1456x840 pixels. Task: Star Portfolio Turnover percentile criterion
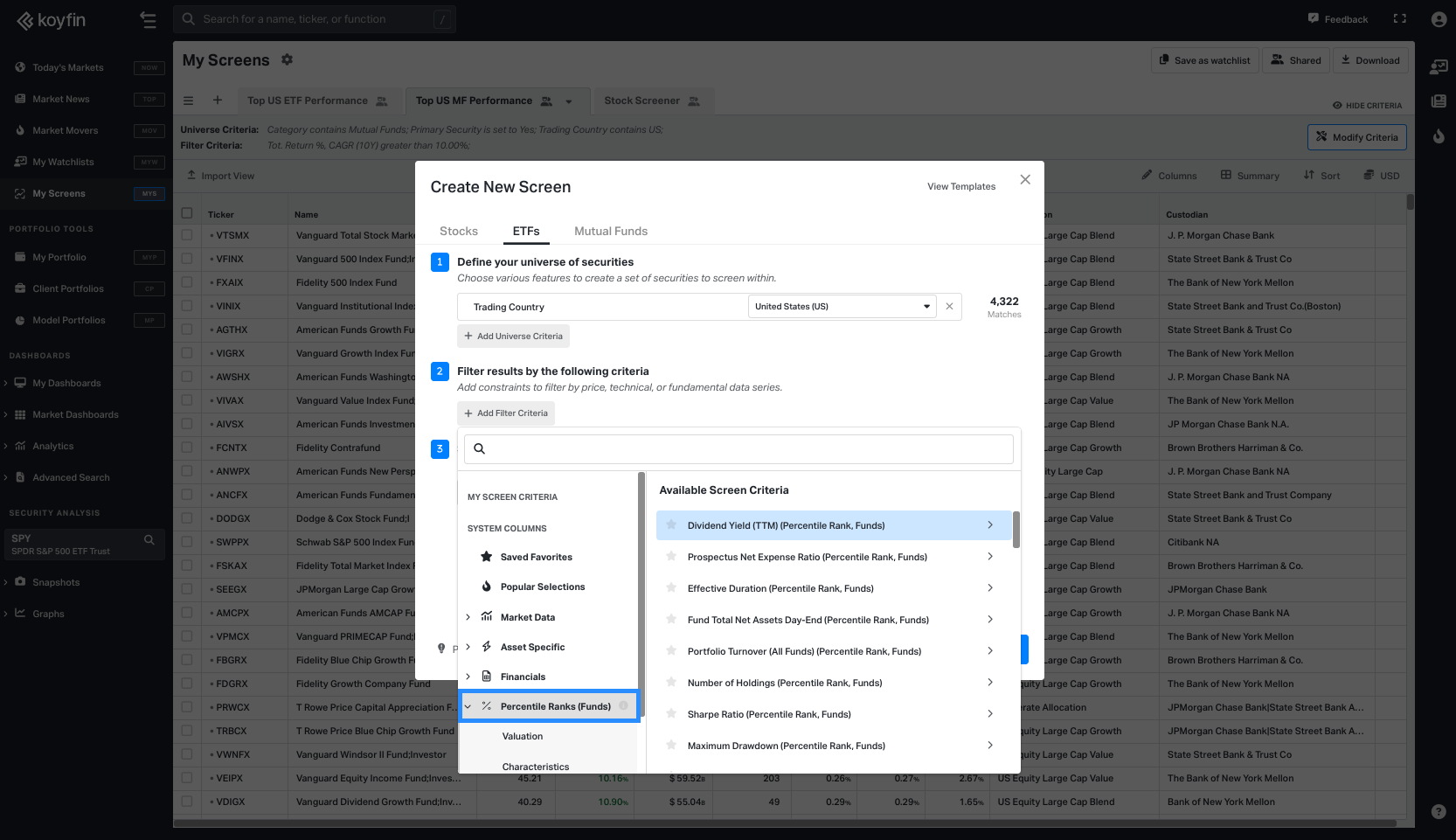[x=671, y=651]
